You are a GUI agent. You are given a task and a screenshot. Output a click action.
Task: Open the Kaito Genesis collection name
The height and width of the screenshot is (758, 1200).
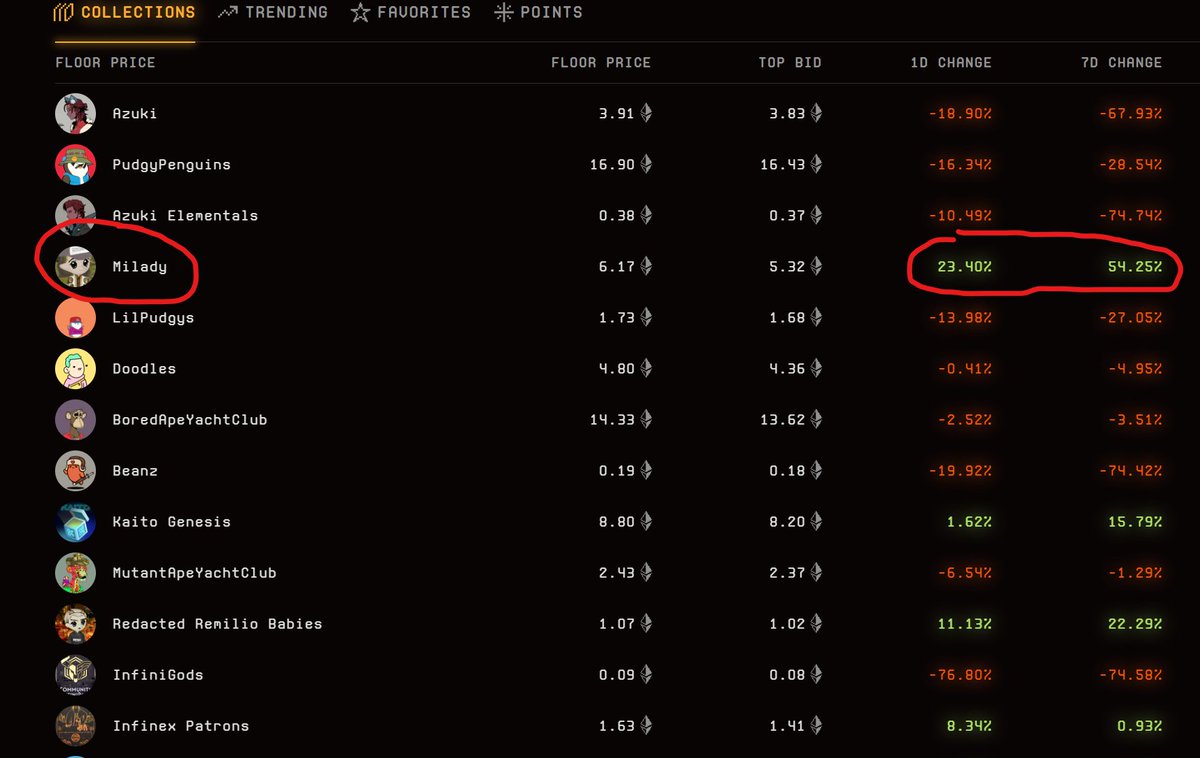pyautogui.click(x=171, y=522)
